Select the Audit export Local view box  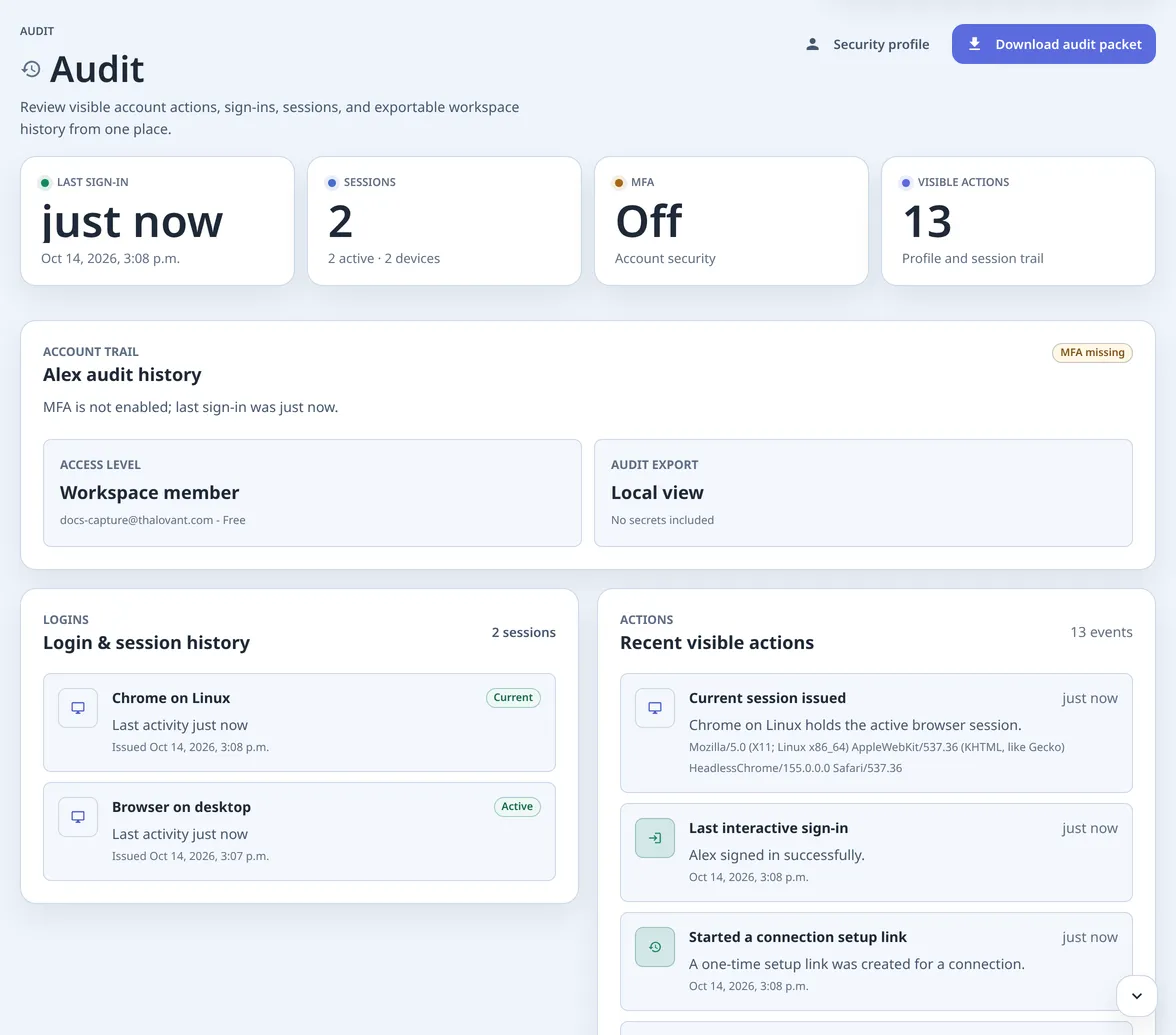point(863,493)
